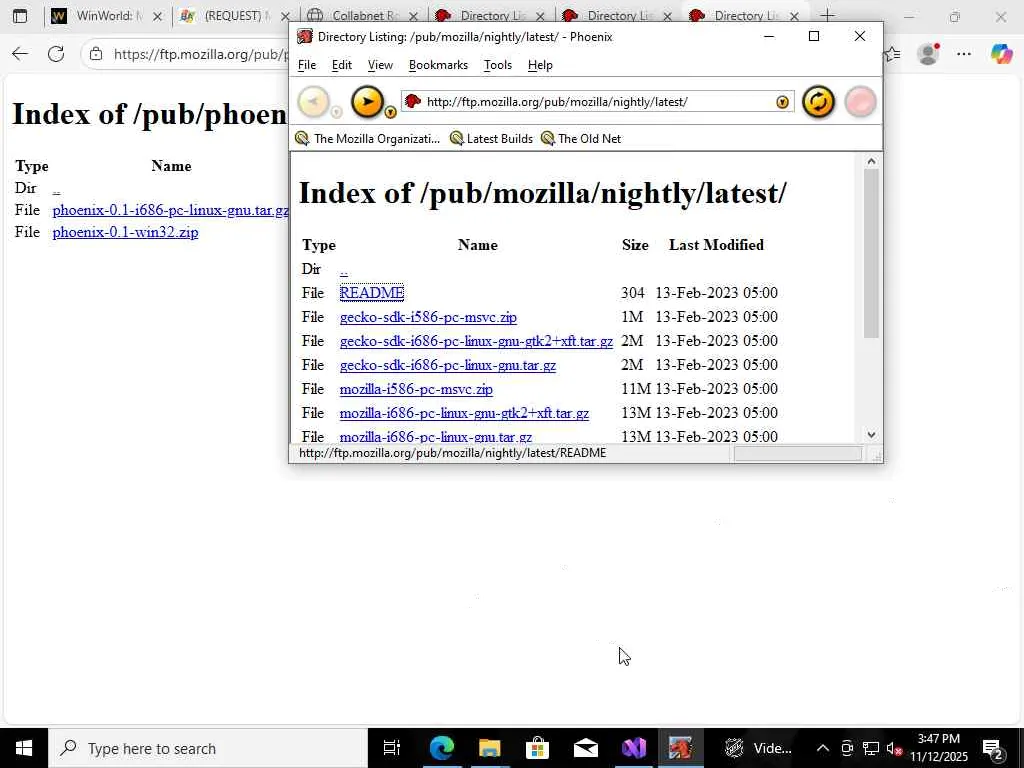Open the notification center icon

point(993,748)
